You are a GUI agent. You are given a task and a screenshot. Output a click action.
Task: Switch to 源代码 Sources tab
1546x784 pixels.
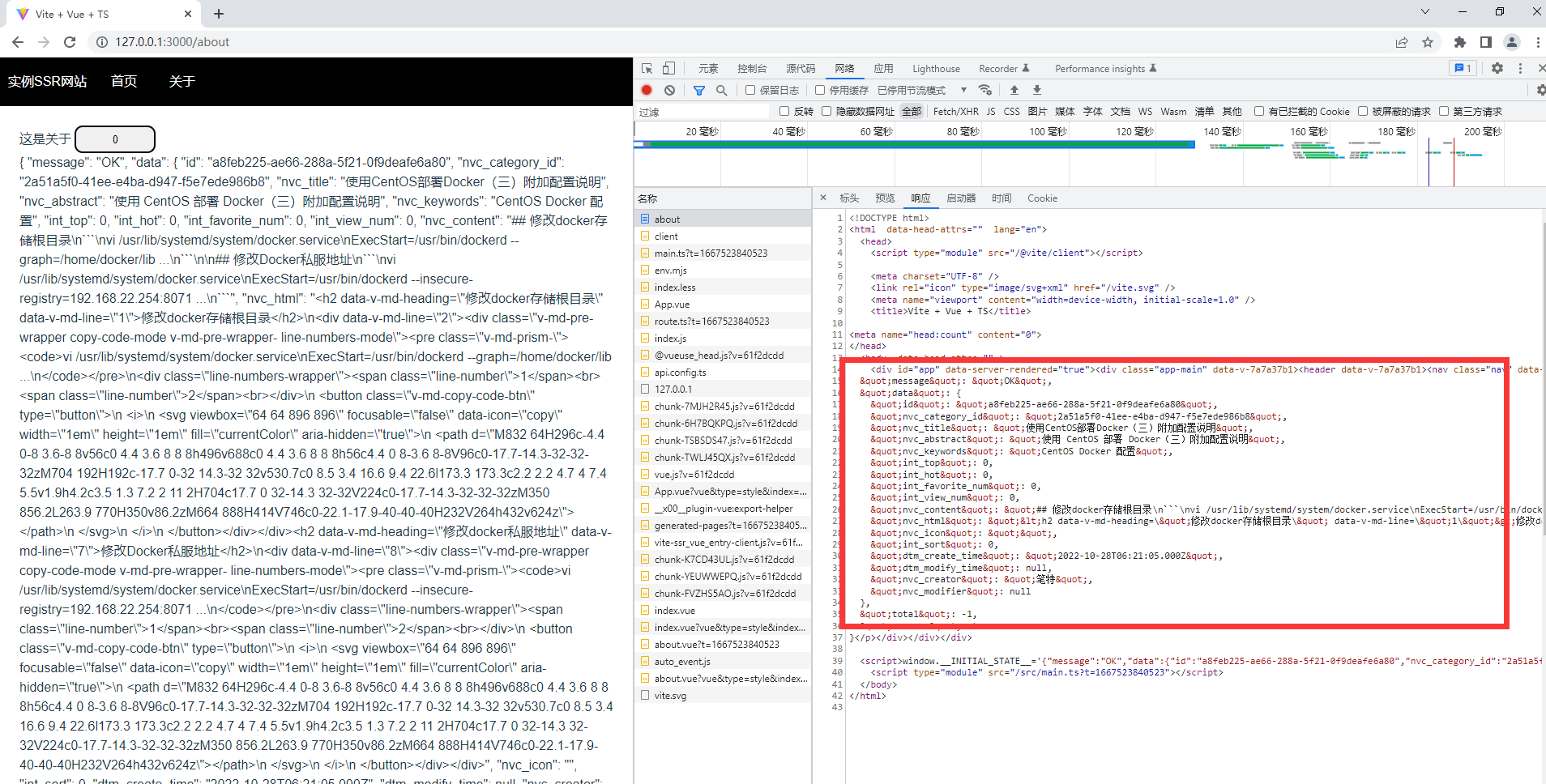[x=801, y=69]
